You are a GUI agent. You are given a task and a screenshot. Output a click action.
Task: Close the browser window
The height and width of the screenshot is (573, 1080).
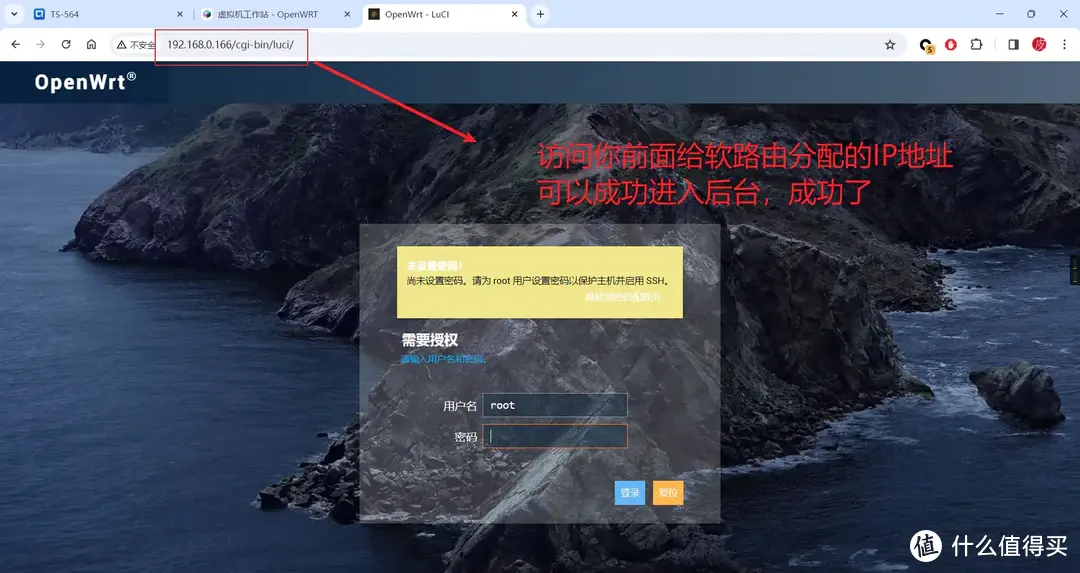pos(1063,14)
